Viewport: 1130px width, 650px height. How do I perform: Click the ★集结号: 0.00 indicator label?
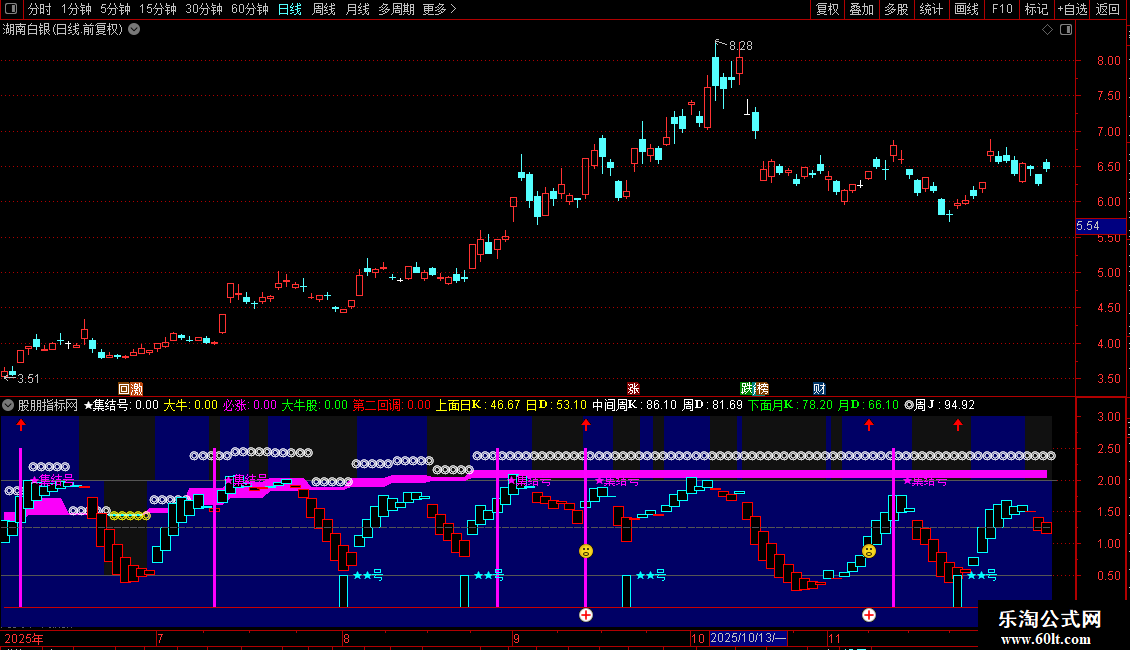(x=121, y=405)
